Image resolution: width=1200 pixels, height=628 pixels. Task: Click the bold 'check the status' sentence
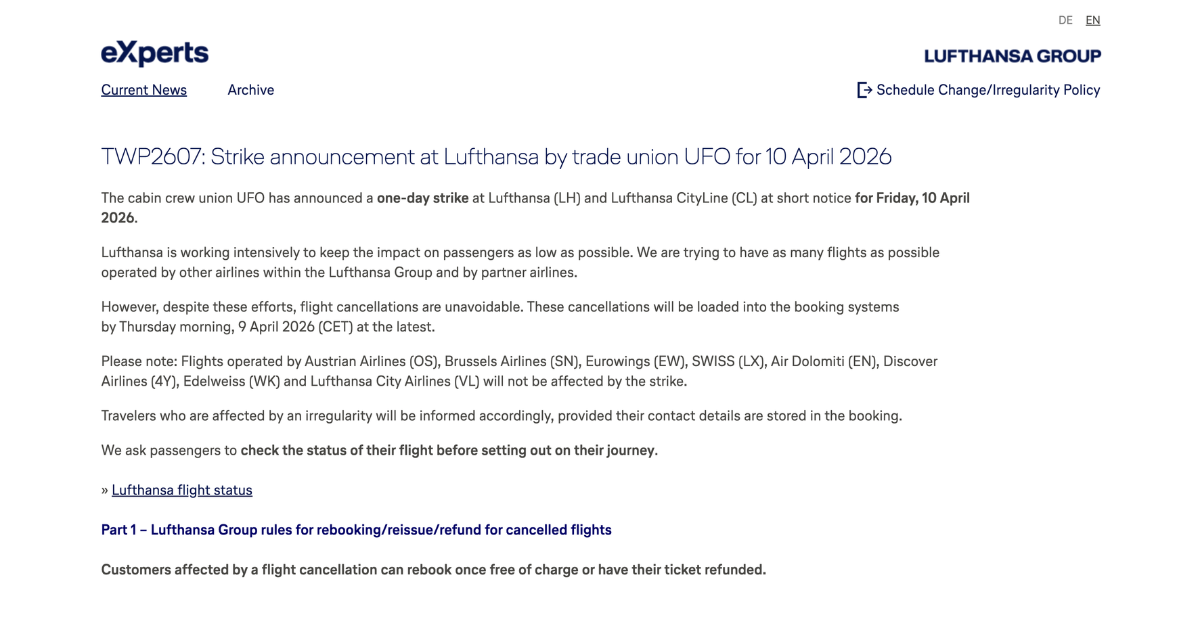(448, 450)
